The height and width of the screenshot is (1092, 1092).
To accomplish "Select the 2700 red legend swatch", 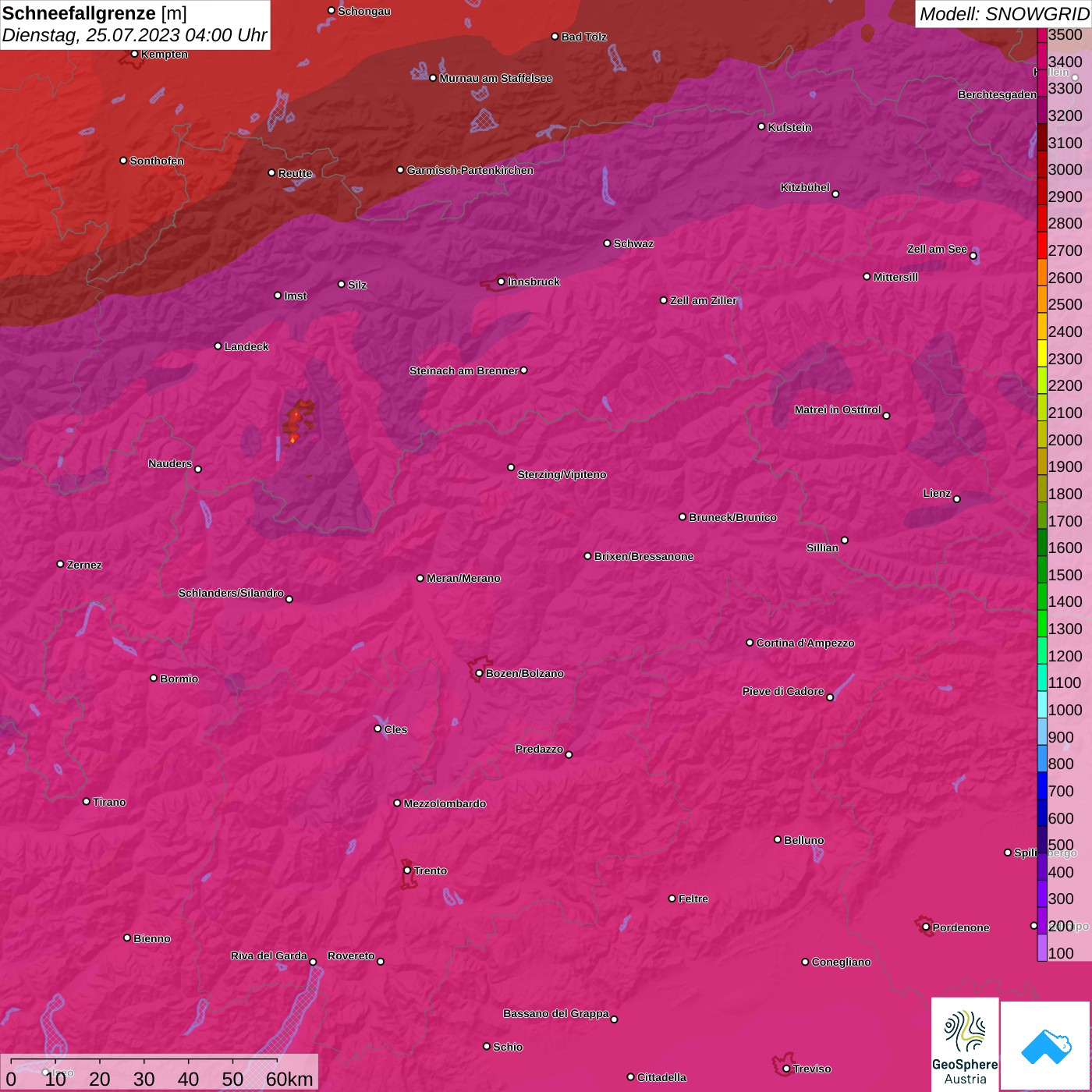I will tap(1042, 245).
